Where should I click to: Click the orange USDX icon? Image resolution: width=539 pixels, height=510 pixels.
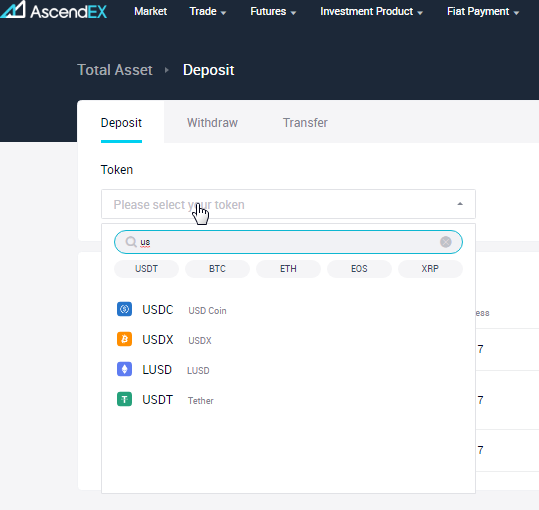pos(124,339)
